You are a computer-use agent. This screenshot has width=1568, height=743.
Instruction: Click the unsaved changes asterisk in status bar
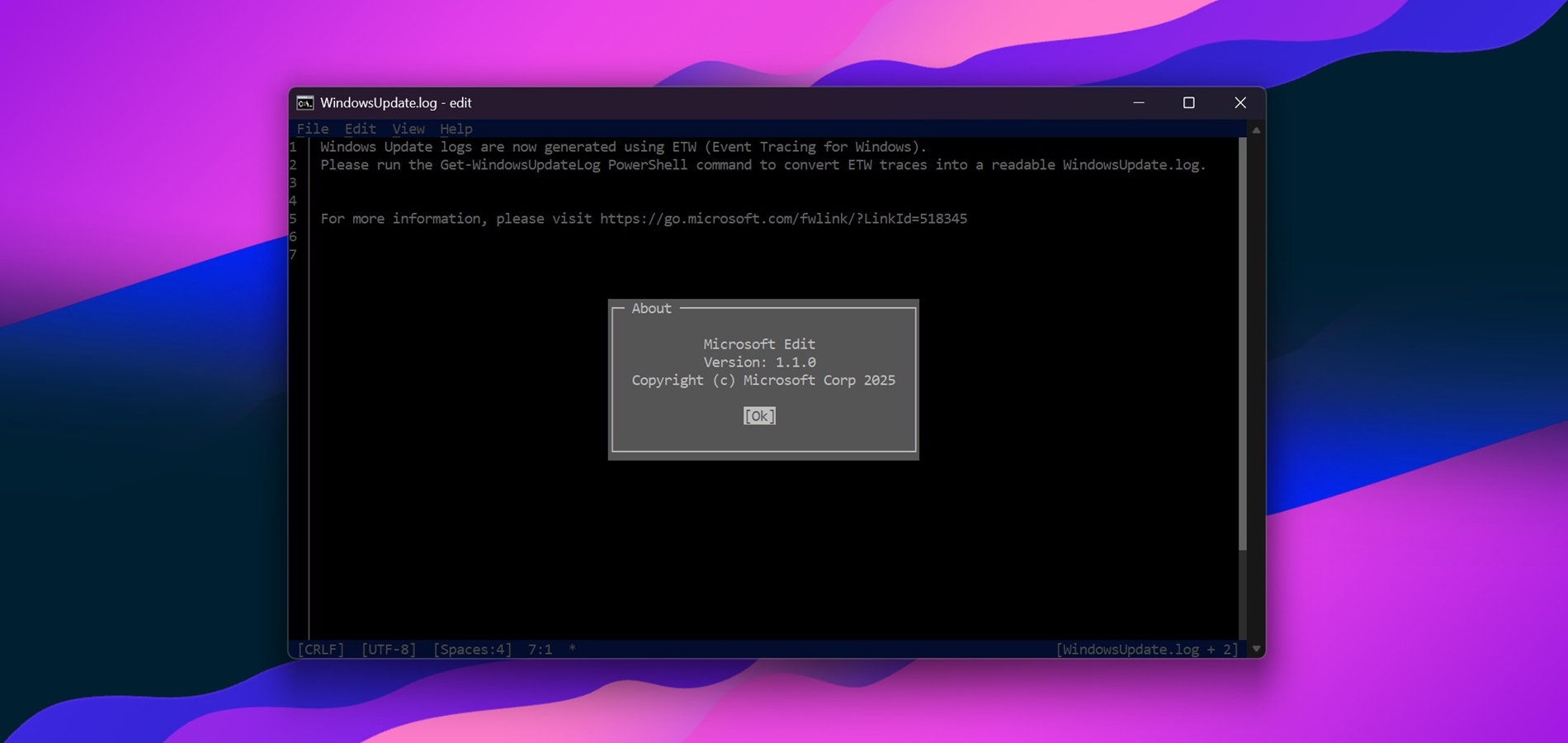point(572,650)
